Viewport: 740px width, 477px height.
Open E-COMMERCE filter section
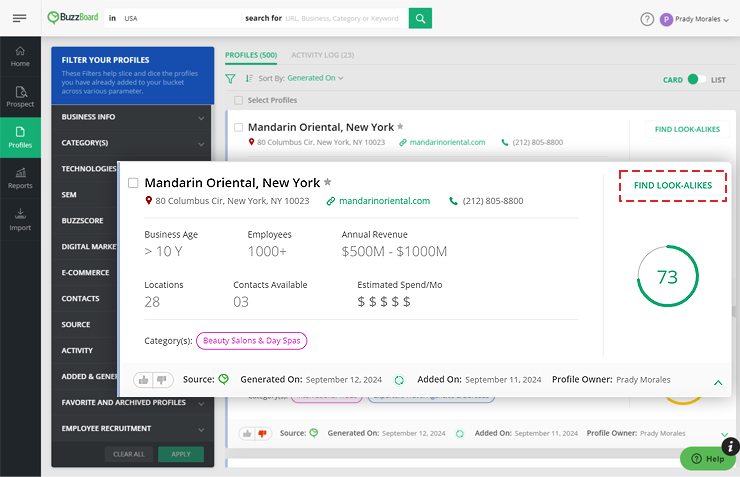click(x=85, y=273)
